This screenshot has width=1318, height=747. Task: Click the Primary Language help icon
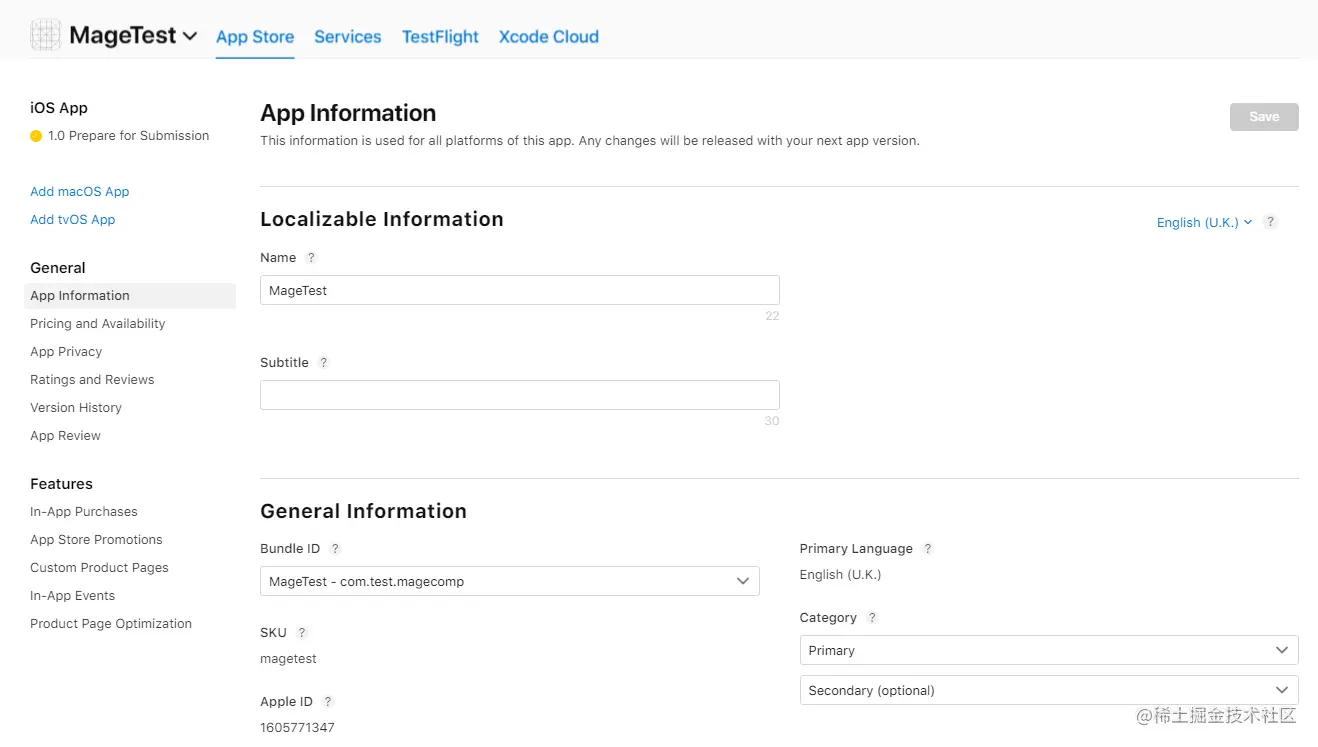(928, 549)
